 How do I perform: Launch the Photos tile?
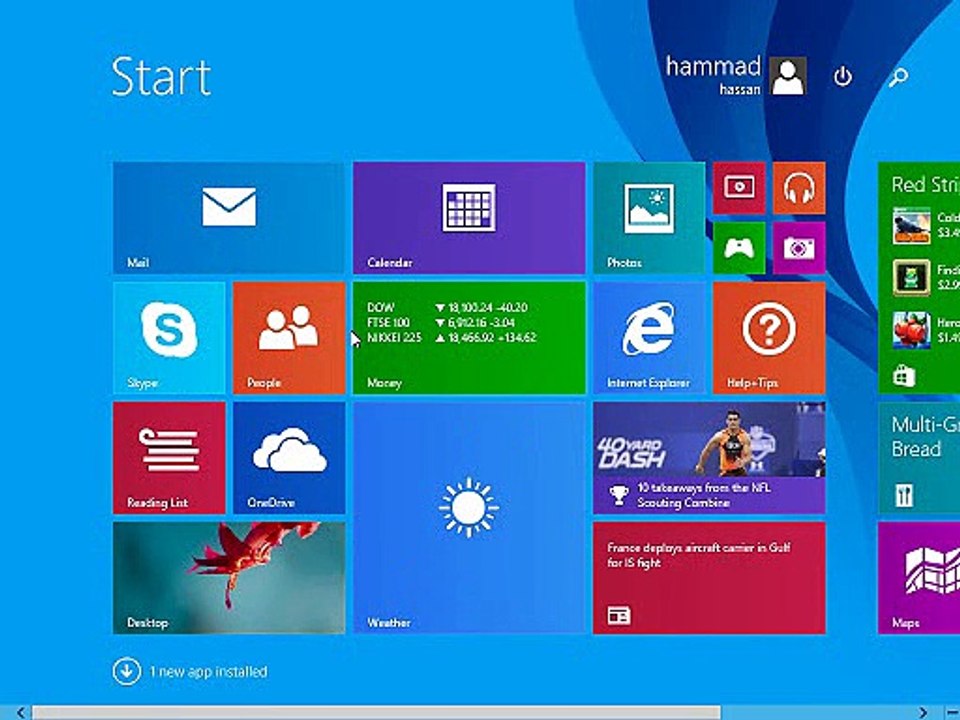pos(649,217)
